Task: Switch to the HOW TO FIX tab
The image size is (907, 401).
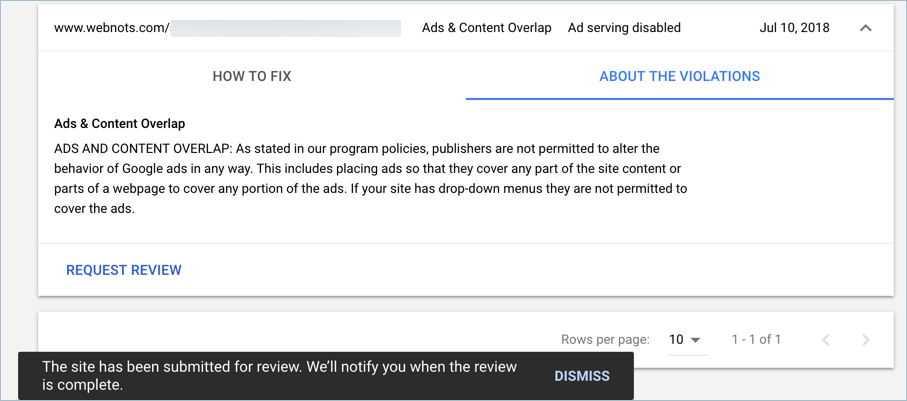Action: coord(252,76)
